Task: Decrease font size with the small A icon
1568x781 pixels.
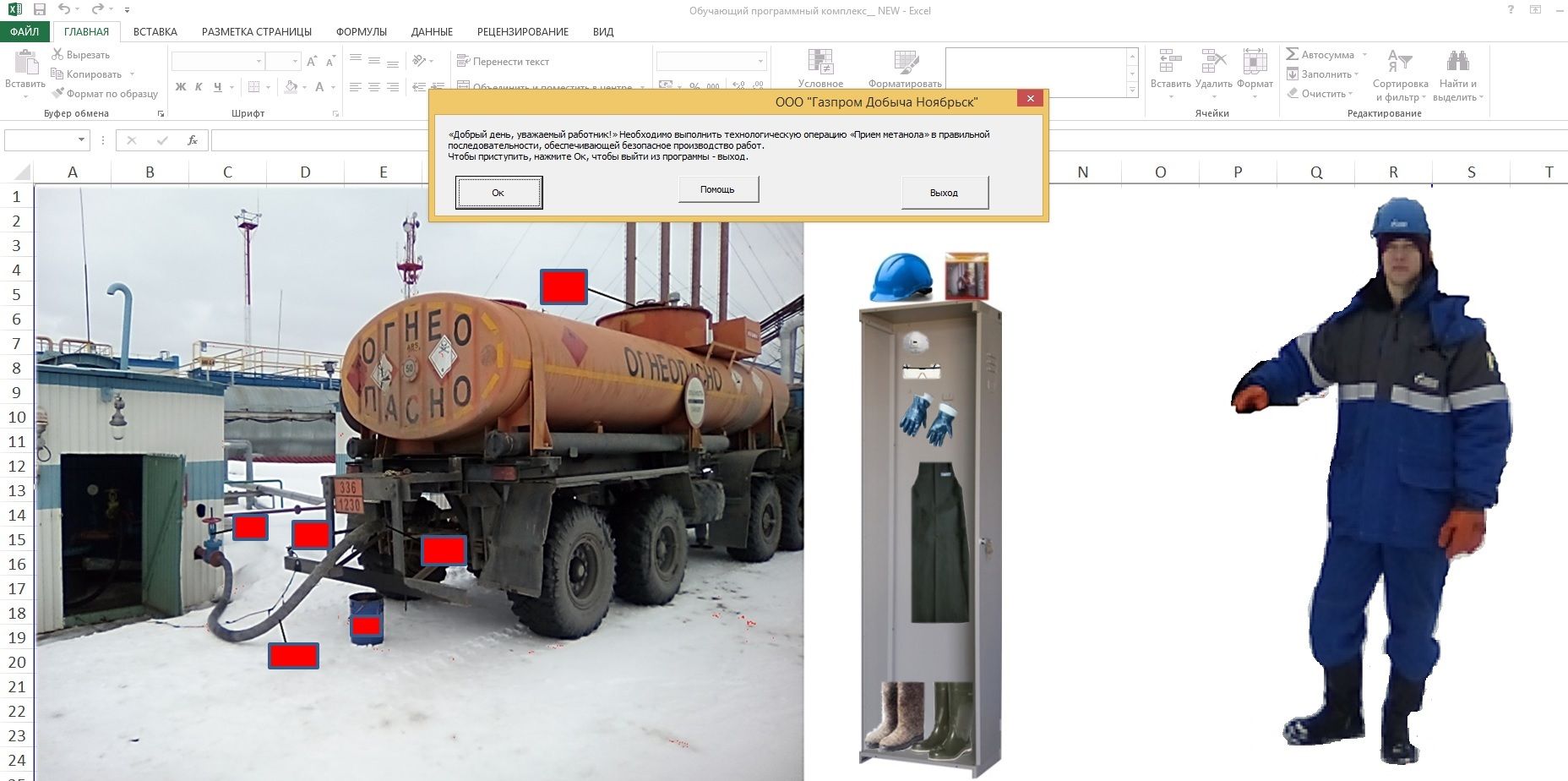Action: click(x=330, y=62)
